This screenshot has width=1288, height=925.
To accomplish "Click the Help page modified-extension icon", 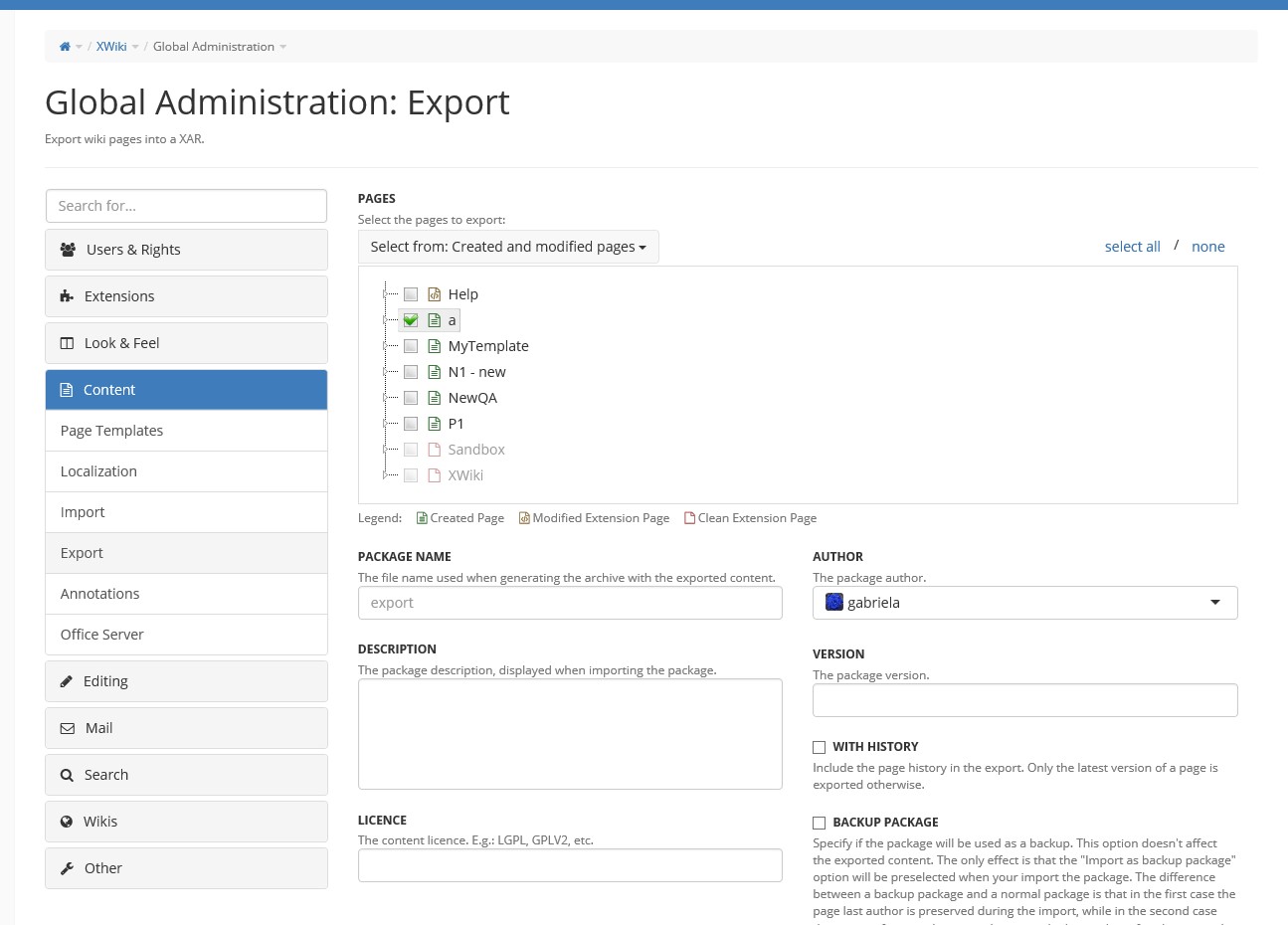I will 434,294.
